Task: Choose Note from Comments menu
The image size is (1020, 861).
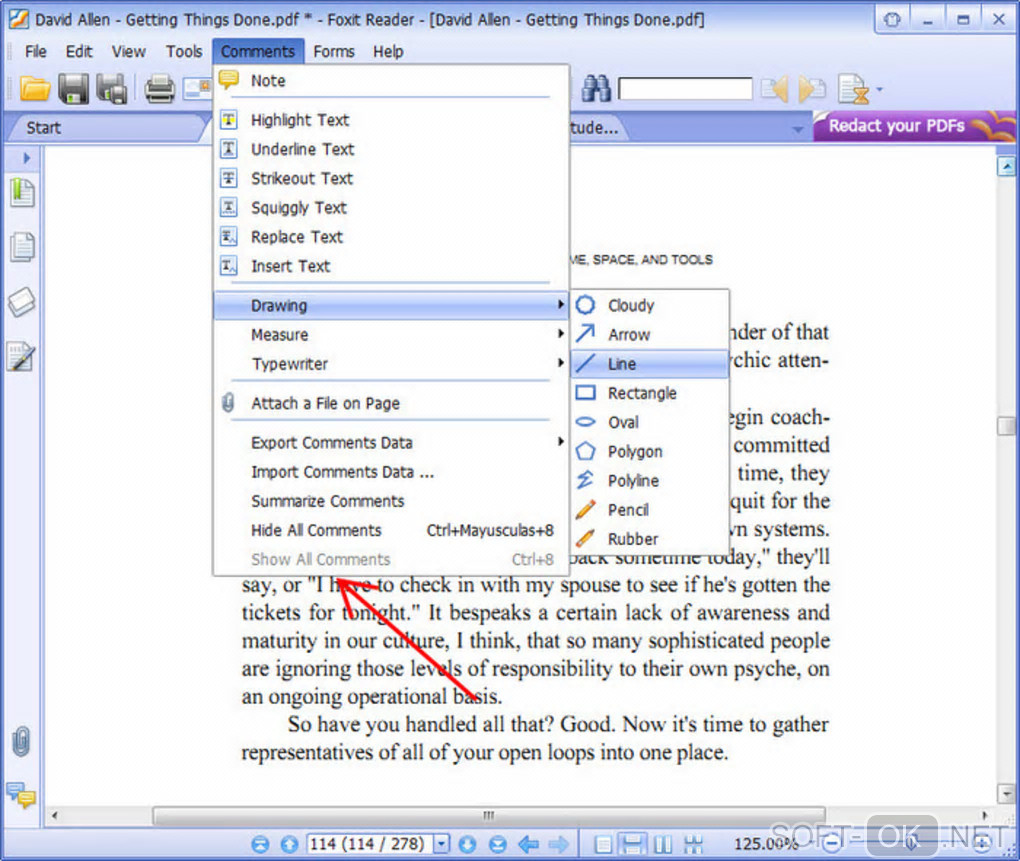Action: pos(390,81)
